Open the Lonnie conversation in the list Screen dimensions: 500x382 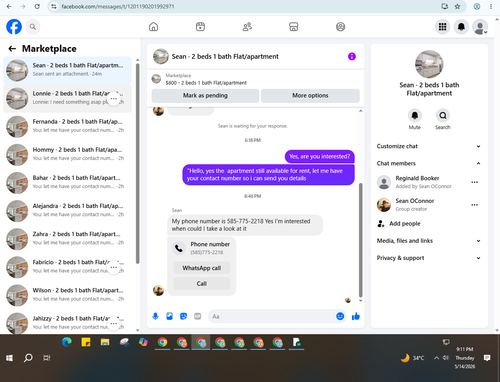pos(67,98)
